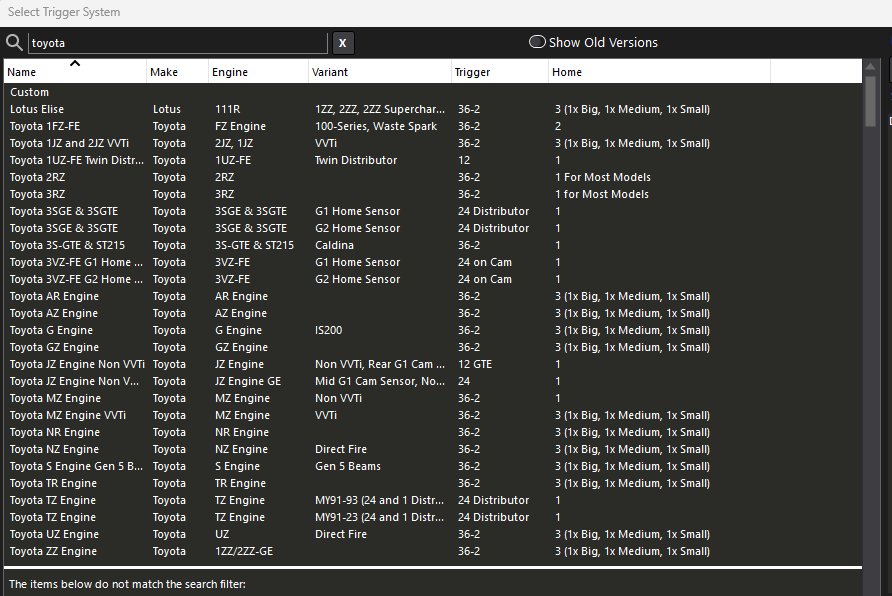Toggle Show Old Versions switch
This screenshot has height=596, width=892.
click(x=537, y=42)
